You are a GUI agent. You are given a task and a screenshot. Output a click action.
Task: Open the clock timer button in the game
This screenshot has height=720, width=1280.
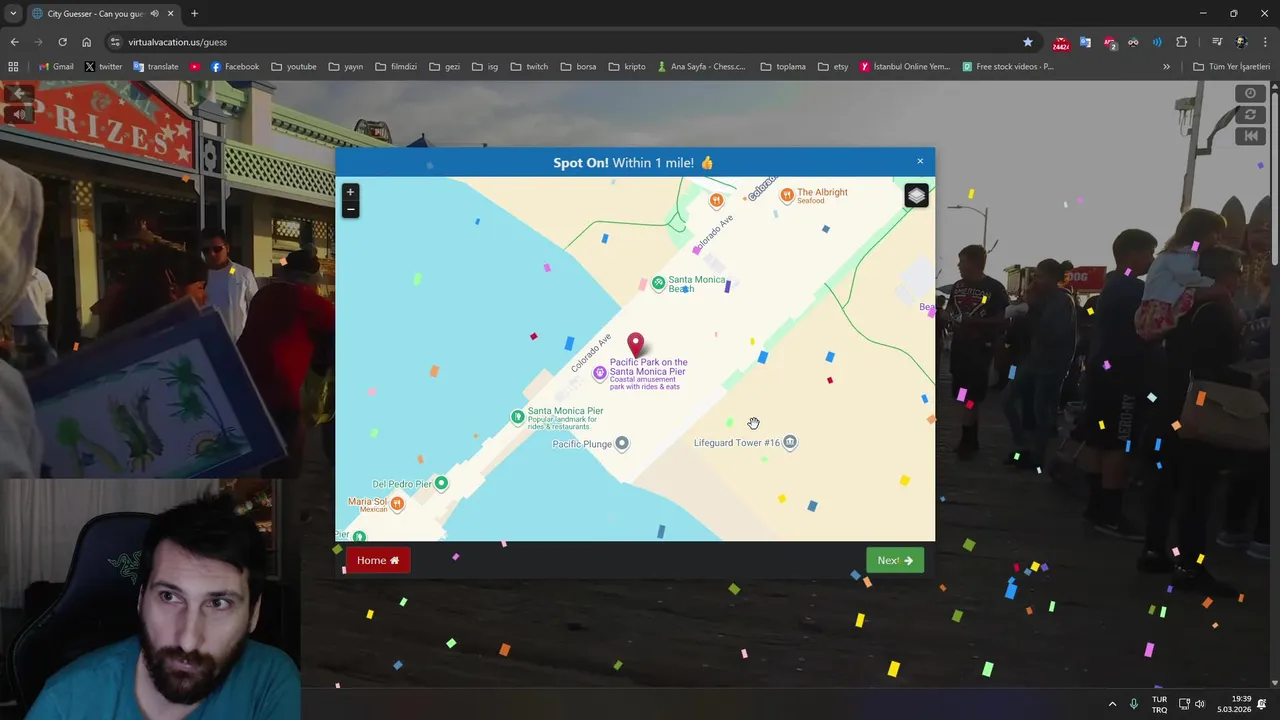tap(1250, 93)
